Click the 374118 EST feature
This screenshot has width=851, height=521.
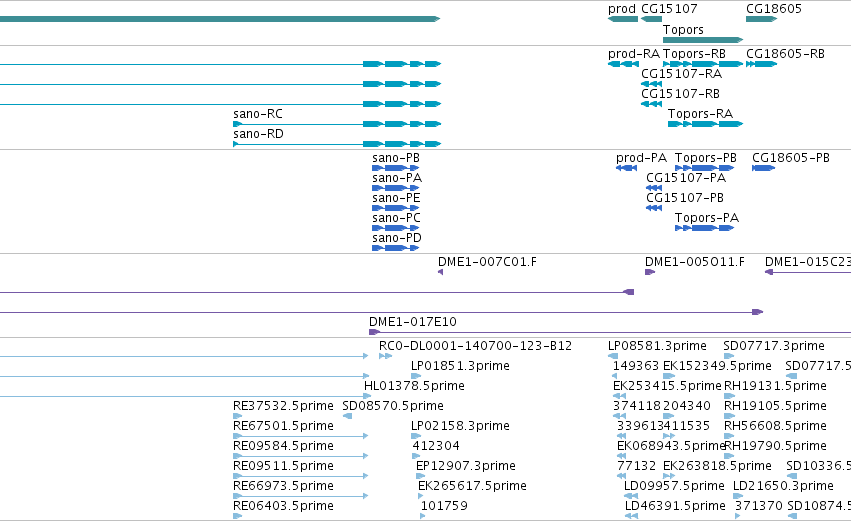point(619,416)
